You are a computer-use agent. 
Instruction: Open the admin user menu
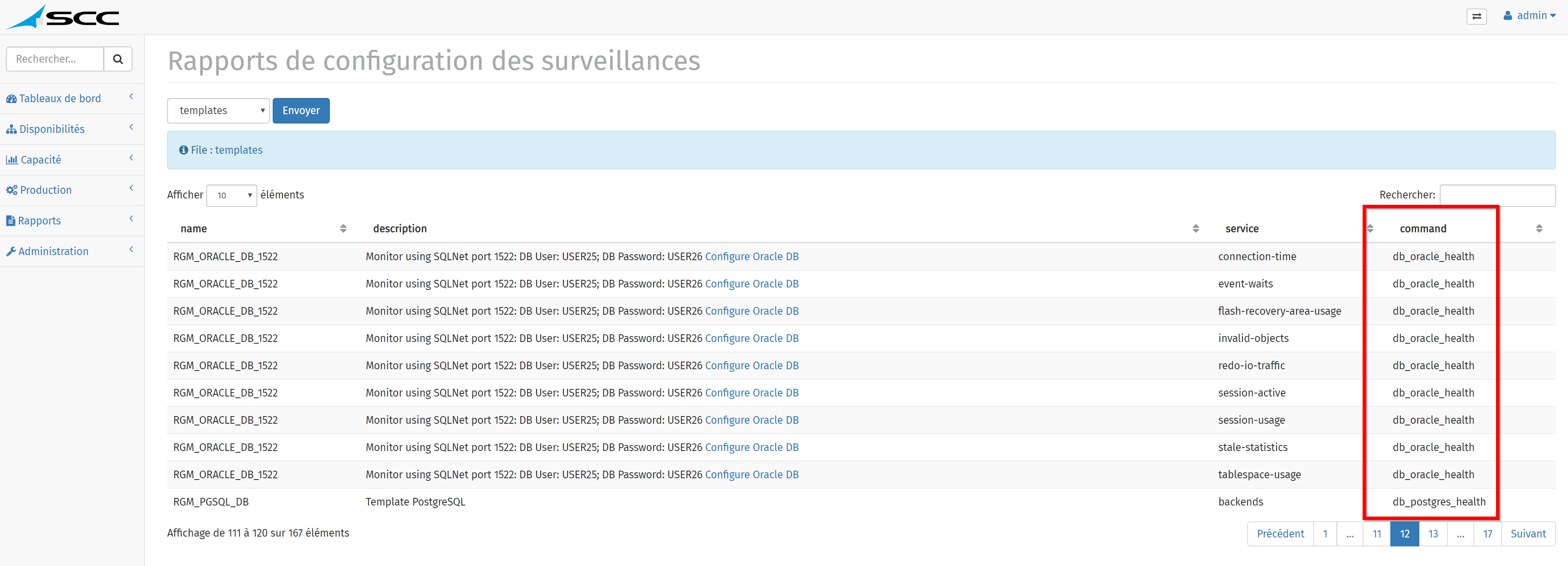pyautogui.click(x=1529, y=16)
